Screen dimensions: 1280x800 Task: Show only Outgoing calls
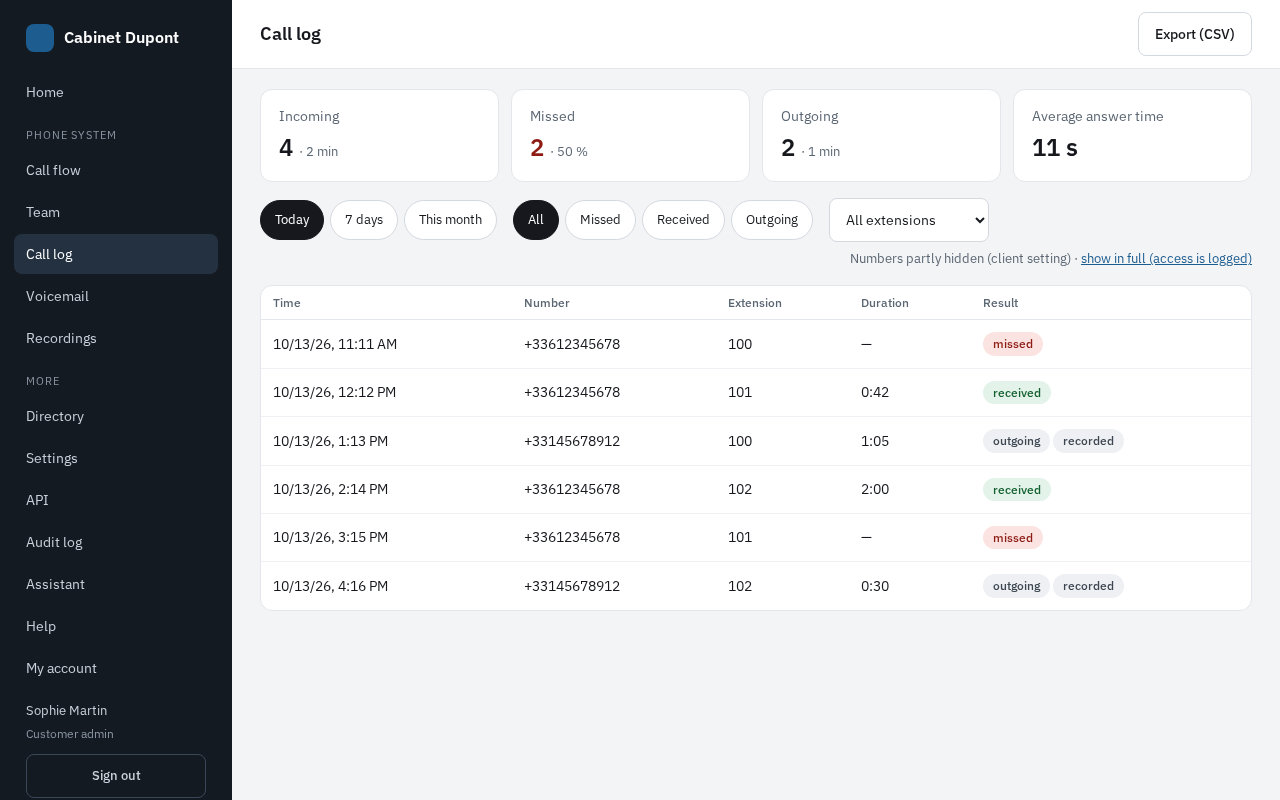coord(772,220)
